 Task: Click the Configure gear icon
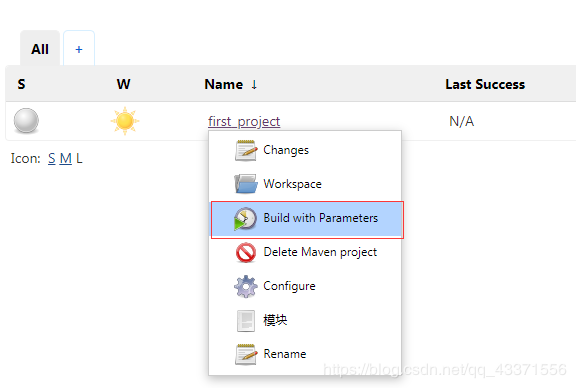246,286
